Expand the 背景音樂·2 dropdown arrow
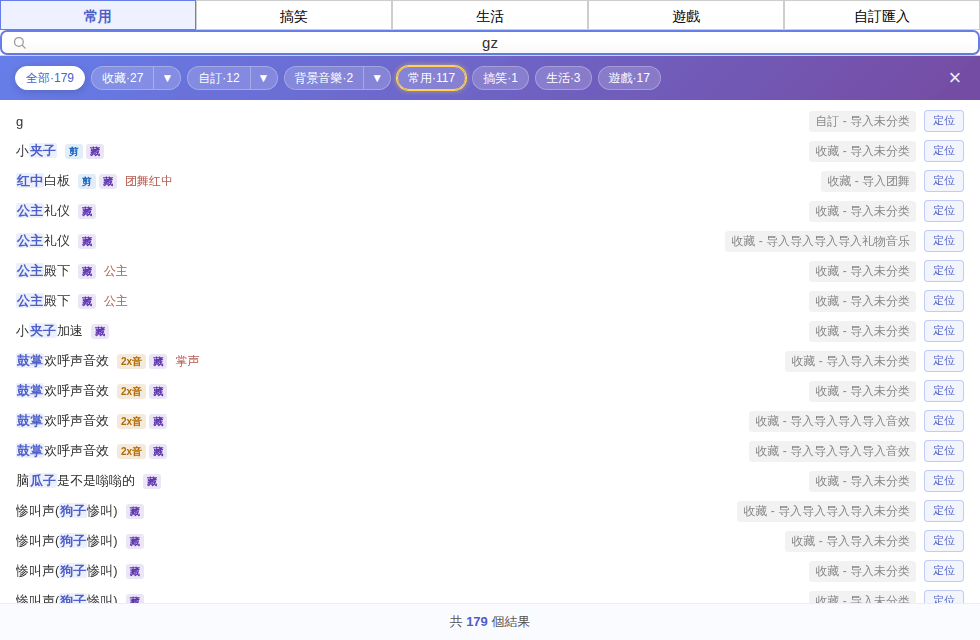 tap(378, 78)
